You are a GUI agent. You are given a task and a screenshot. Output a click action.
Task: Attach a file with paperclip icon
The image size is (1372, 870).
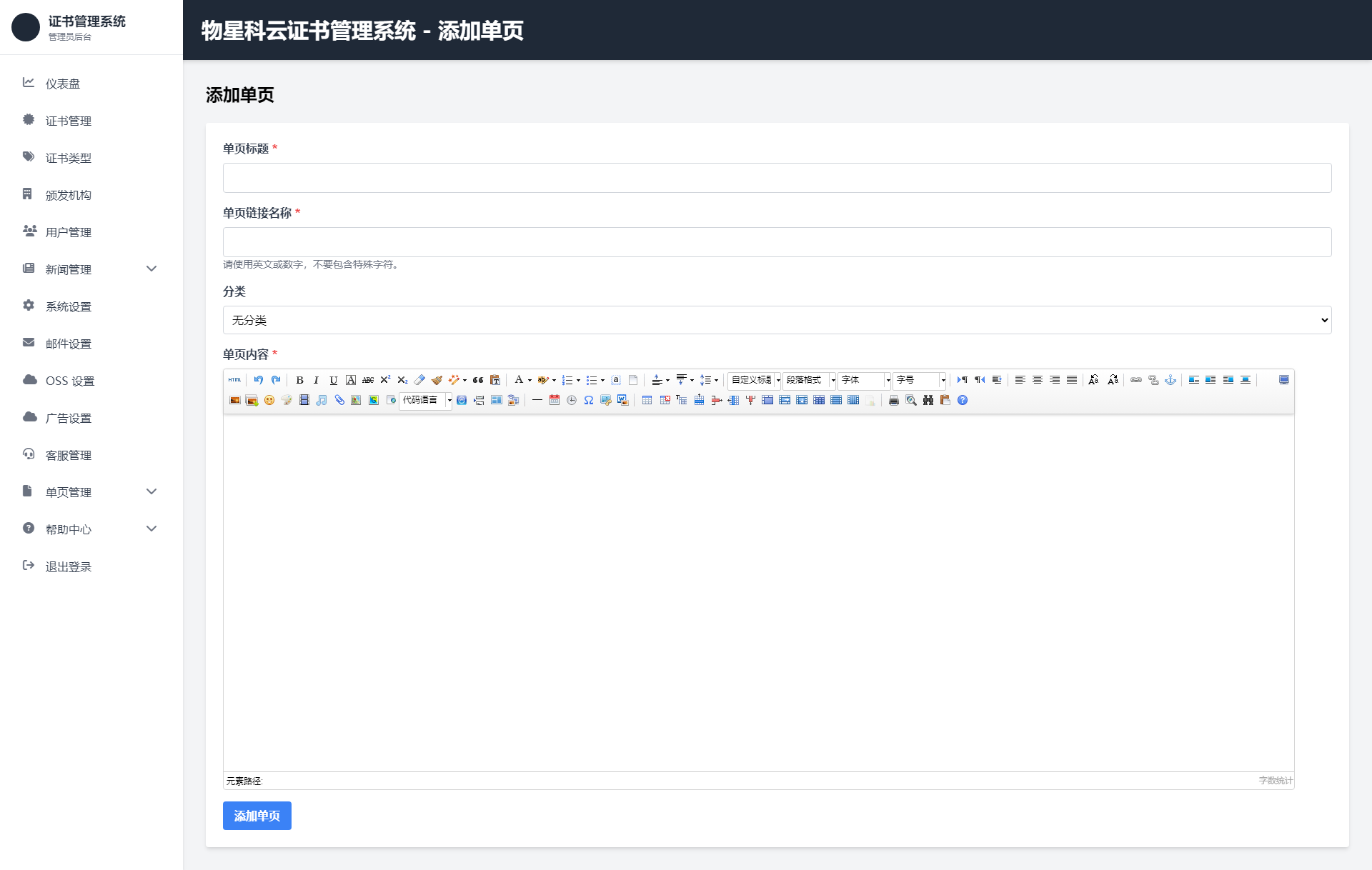tap(339, 400)
